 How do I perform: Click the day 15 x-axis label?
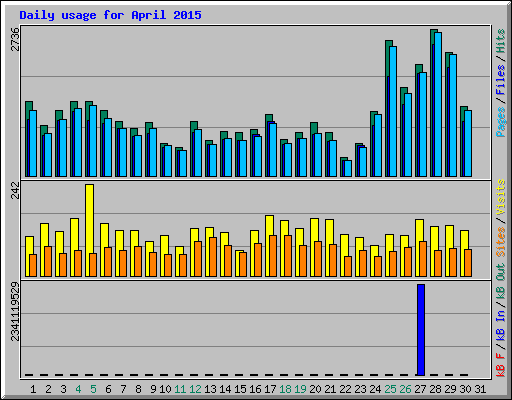pyautogui.click(x=240, y=389)
